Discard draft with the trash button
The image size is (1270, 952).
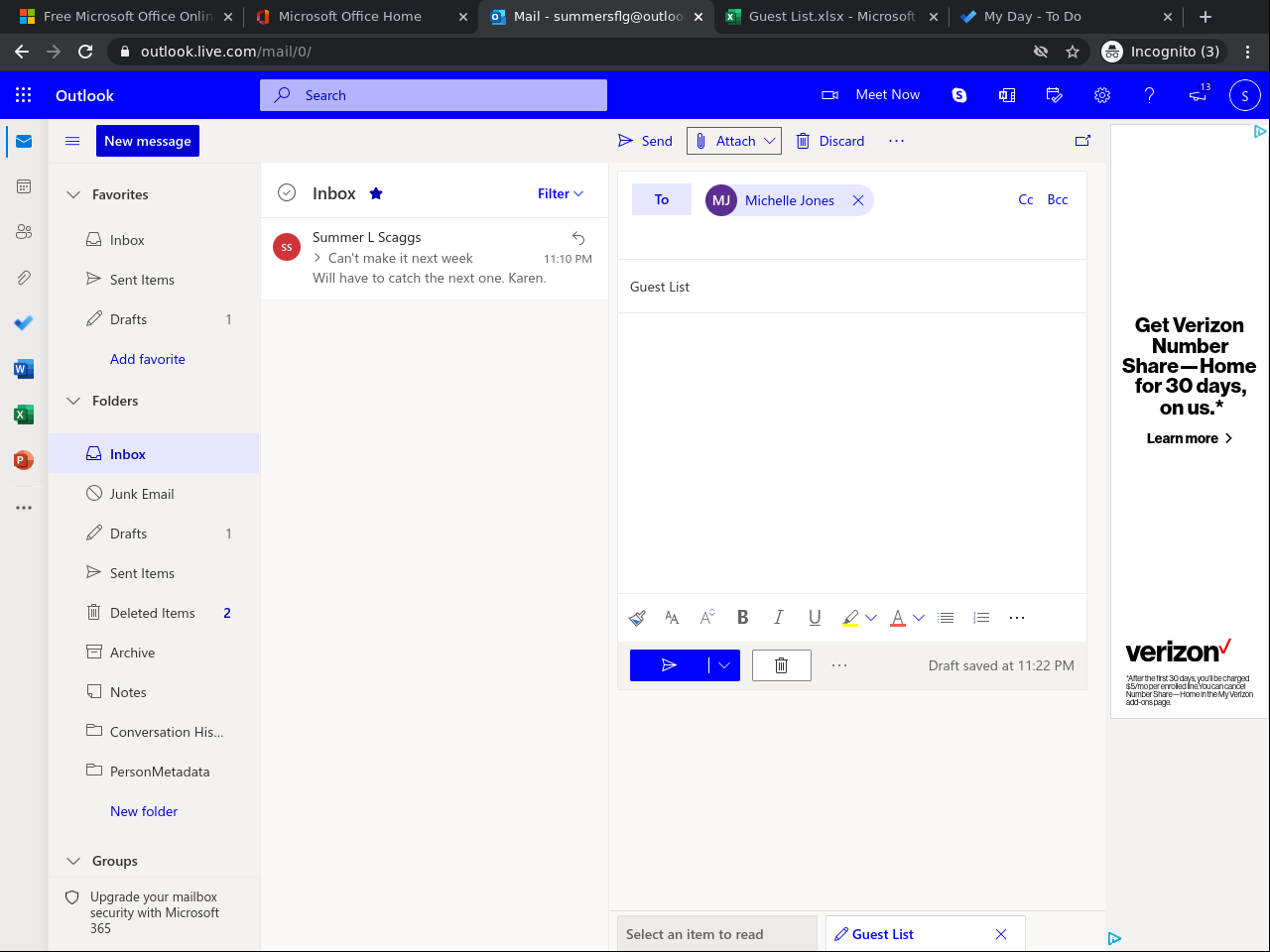(782, 665)
